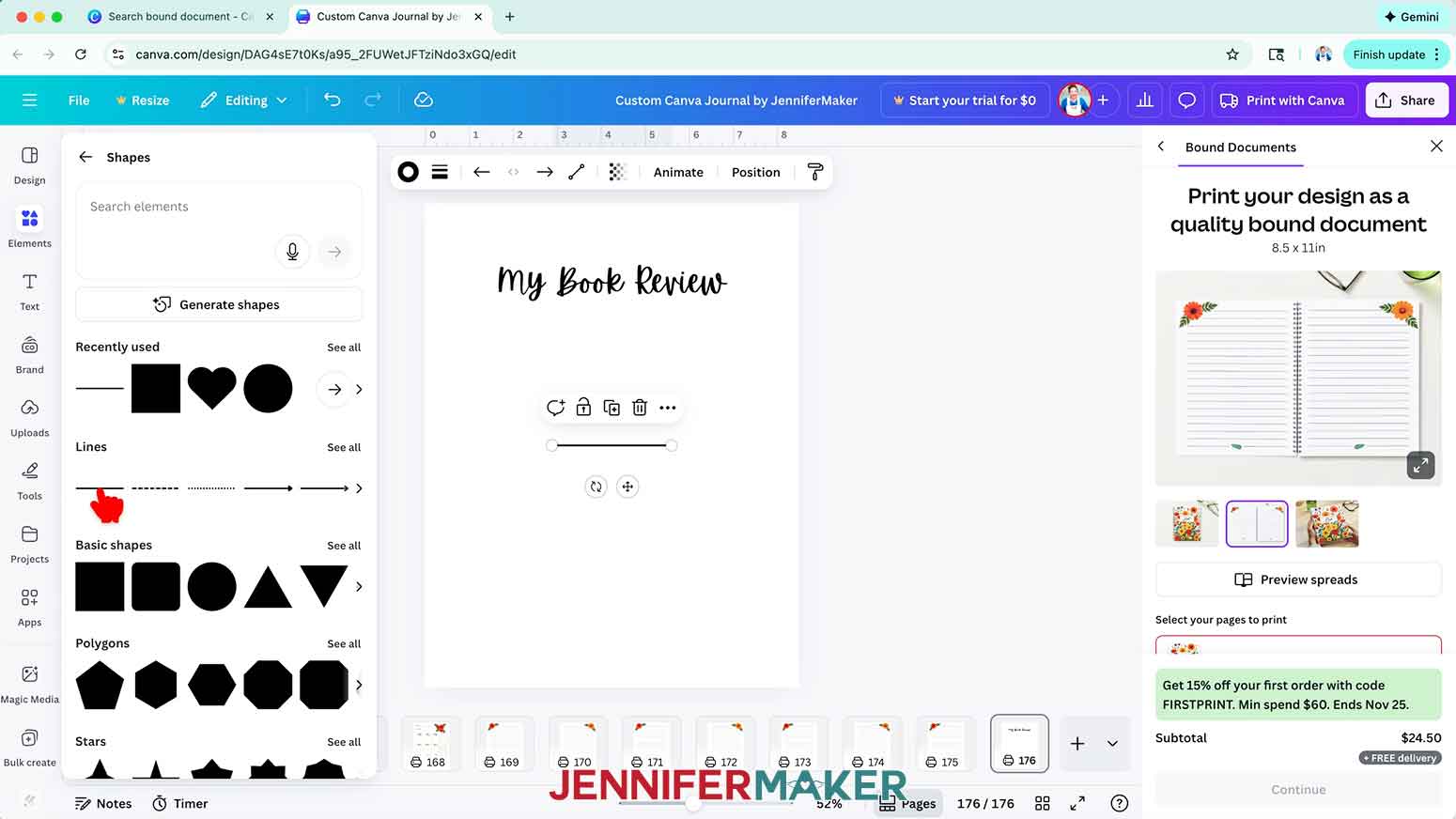The image size is (1456, 819).
Task: Open the line color circle picker
Action: (408, 172)
